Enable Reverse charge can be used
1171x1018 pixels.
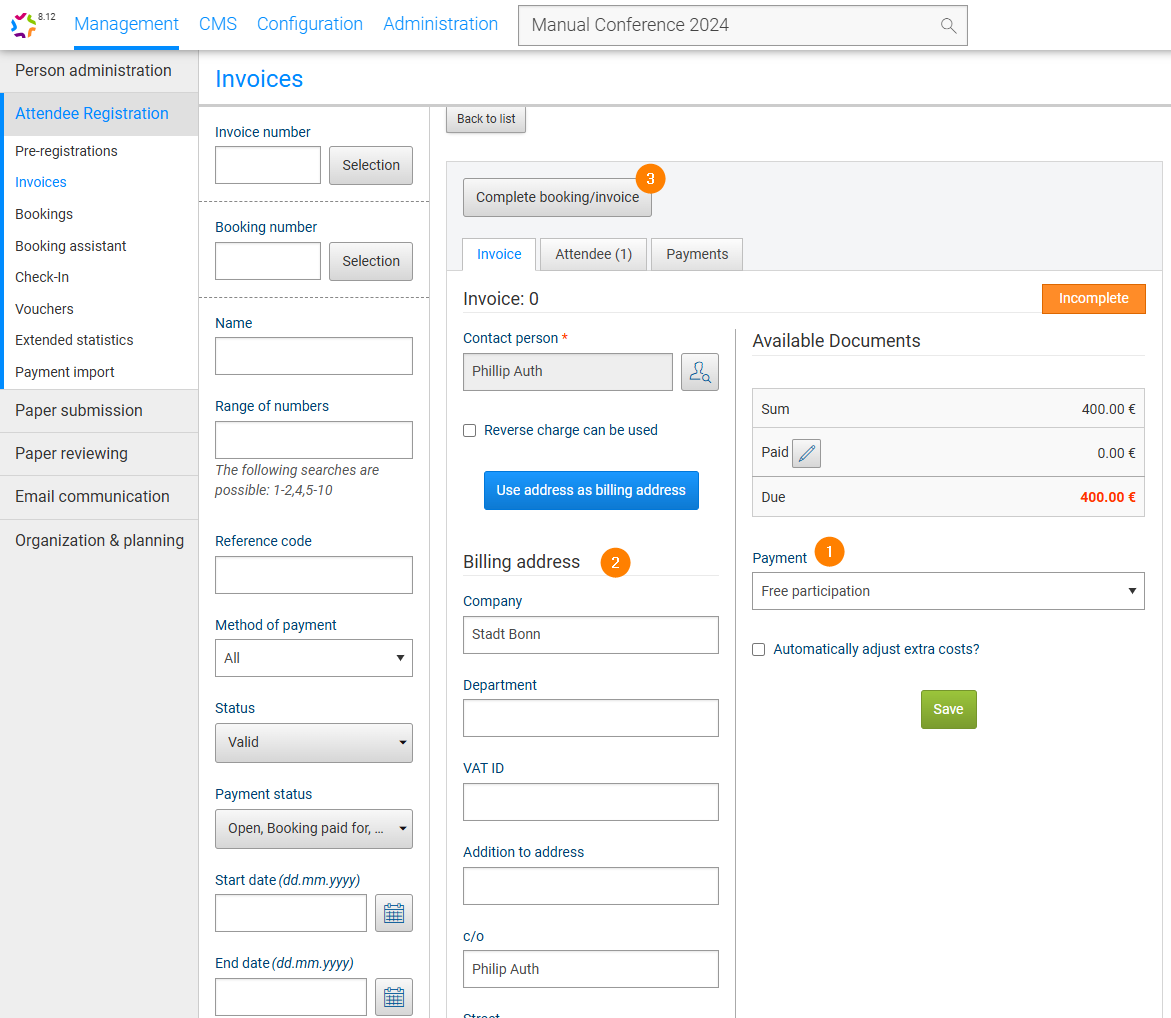[469, 431]
